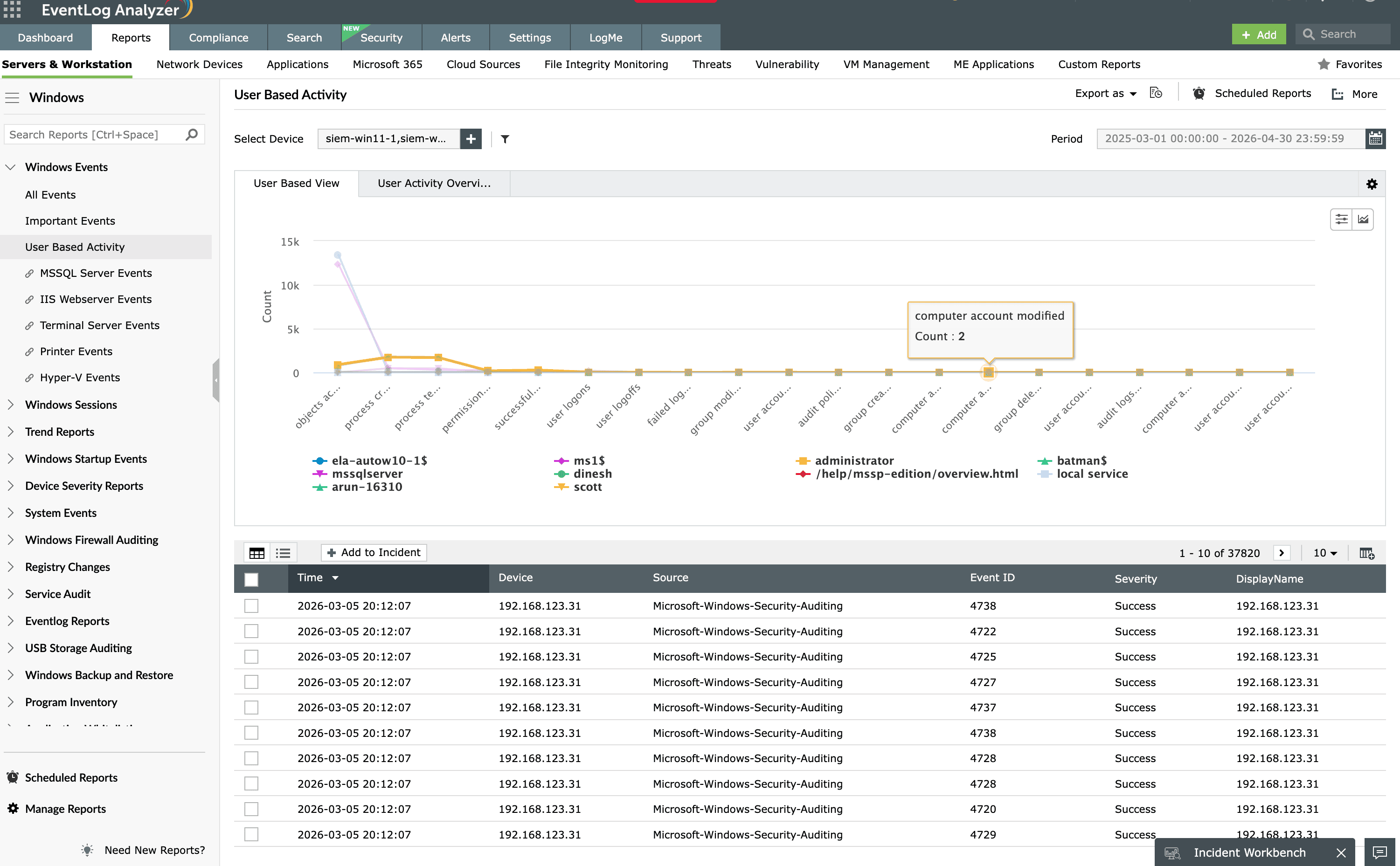1400x866 pixels.
Task: Check the row with Event ID 4729
Action: pyautogui.click(x=251, y=834)
